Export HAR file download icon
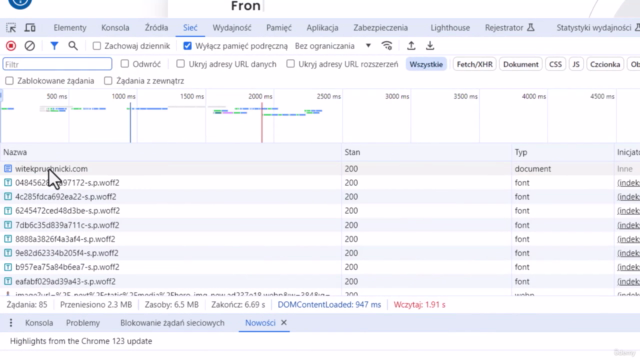The width and height of the screenshot is (640, 360). pyautogui.click(x=430, y=46)
